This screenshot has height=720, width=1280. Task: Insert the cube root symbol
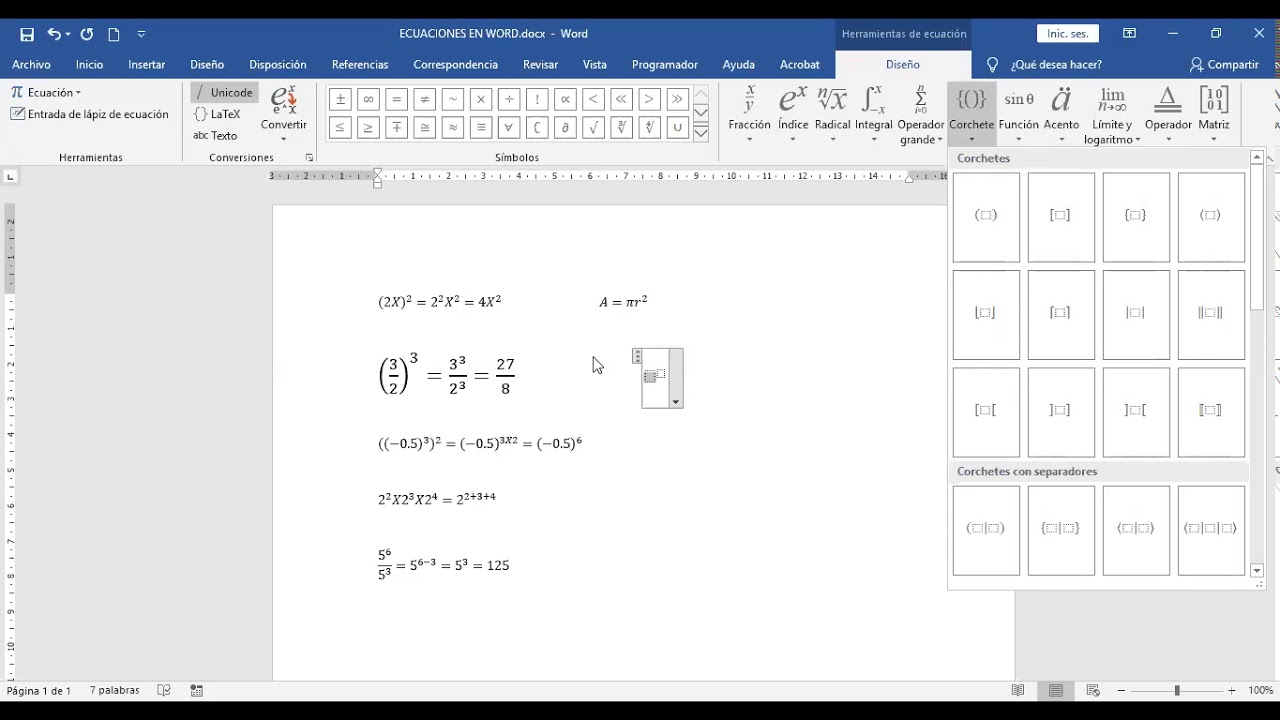pos(622,127)
